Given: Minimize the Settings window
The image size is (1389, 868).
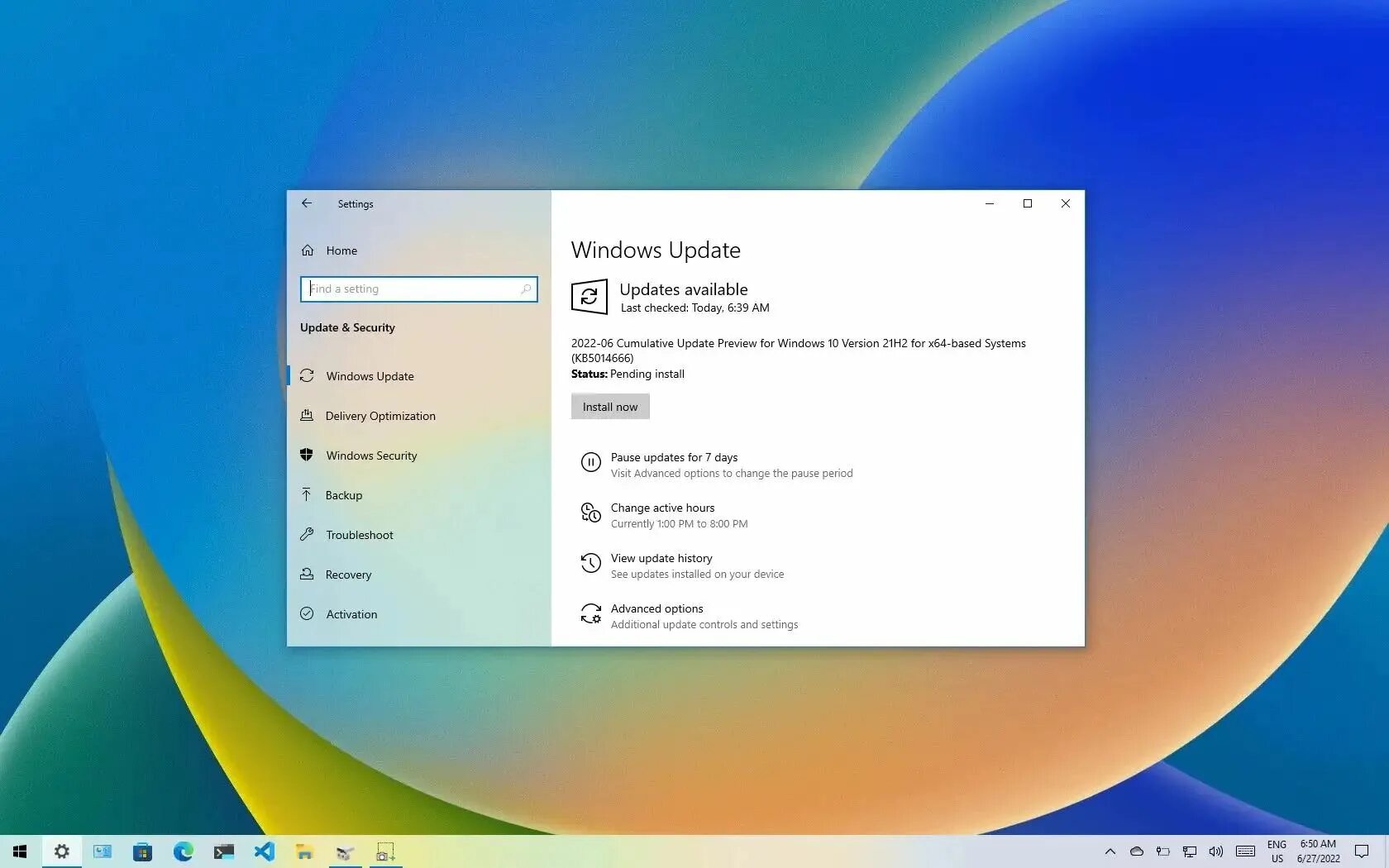Looking at the screenshot, I should [990, 203].
